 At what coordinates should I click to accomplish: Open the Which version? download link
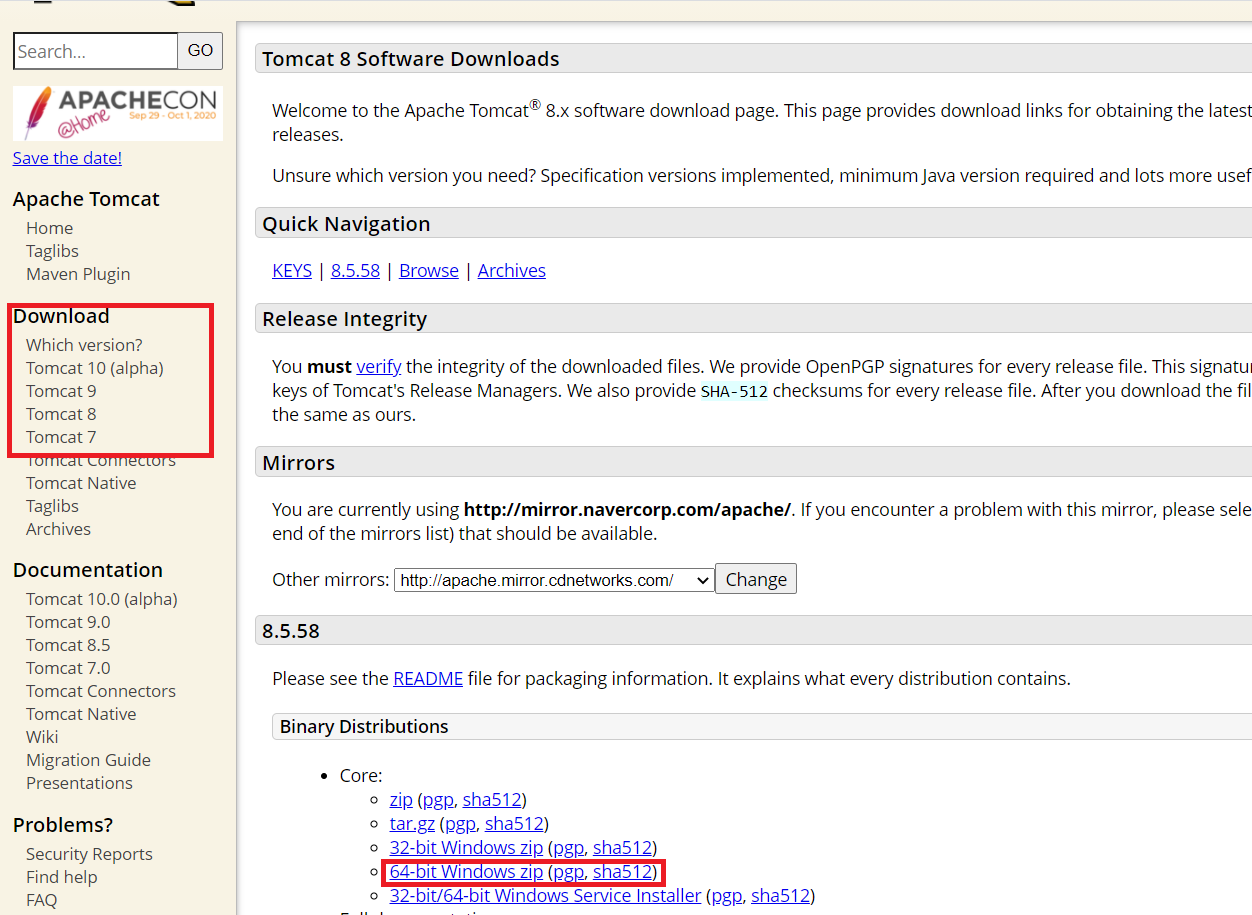[84, 345]
